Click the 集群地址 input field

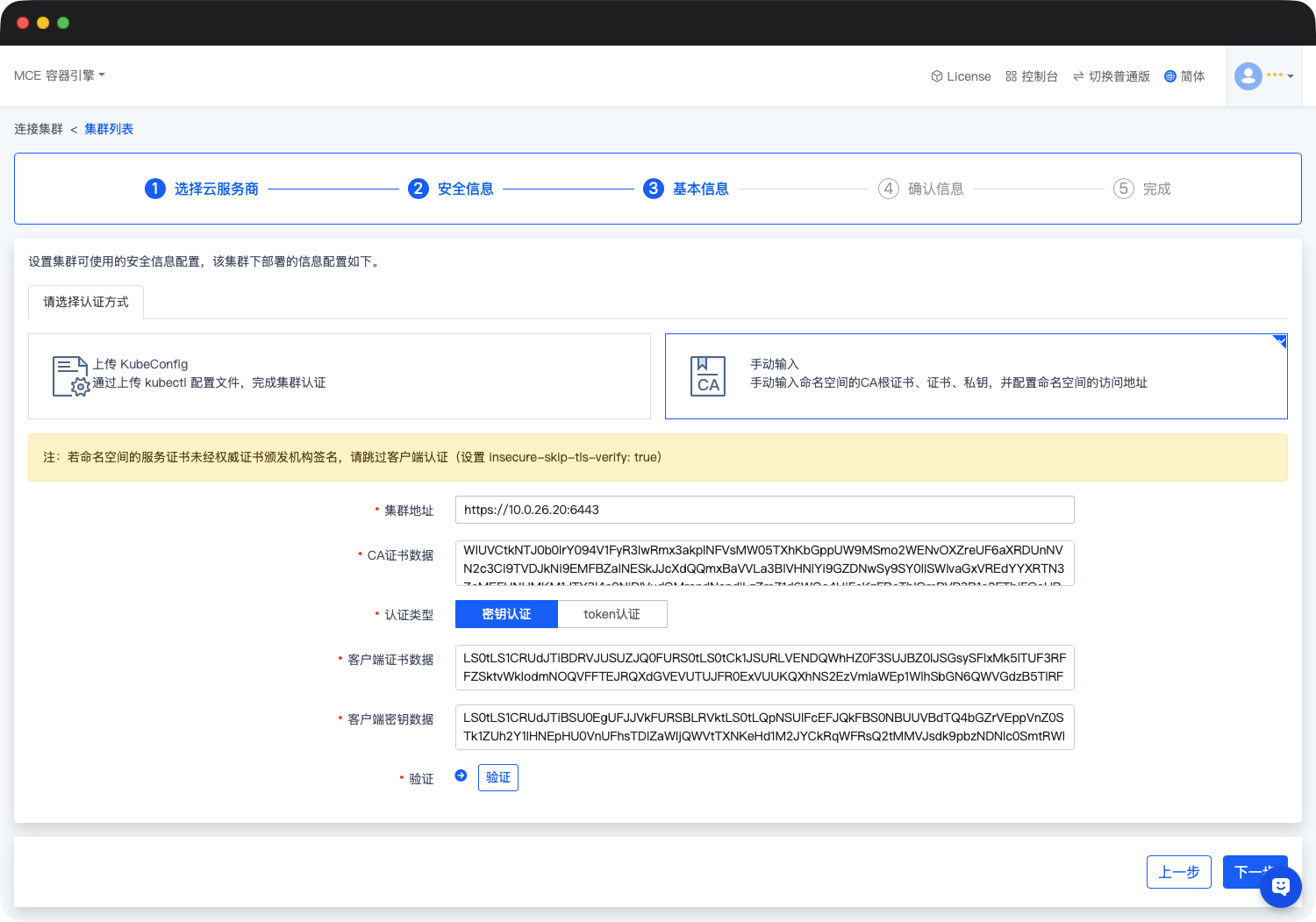coord(764,510)
